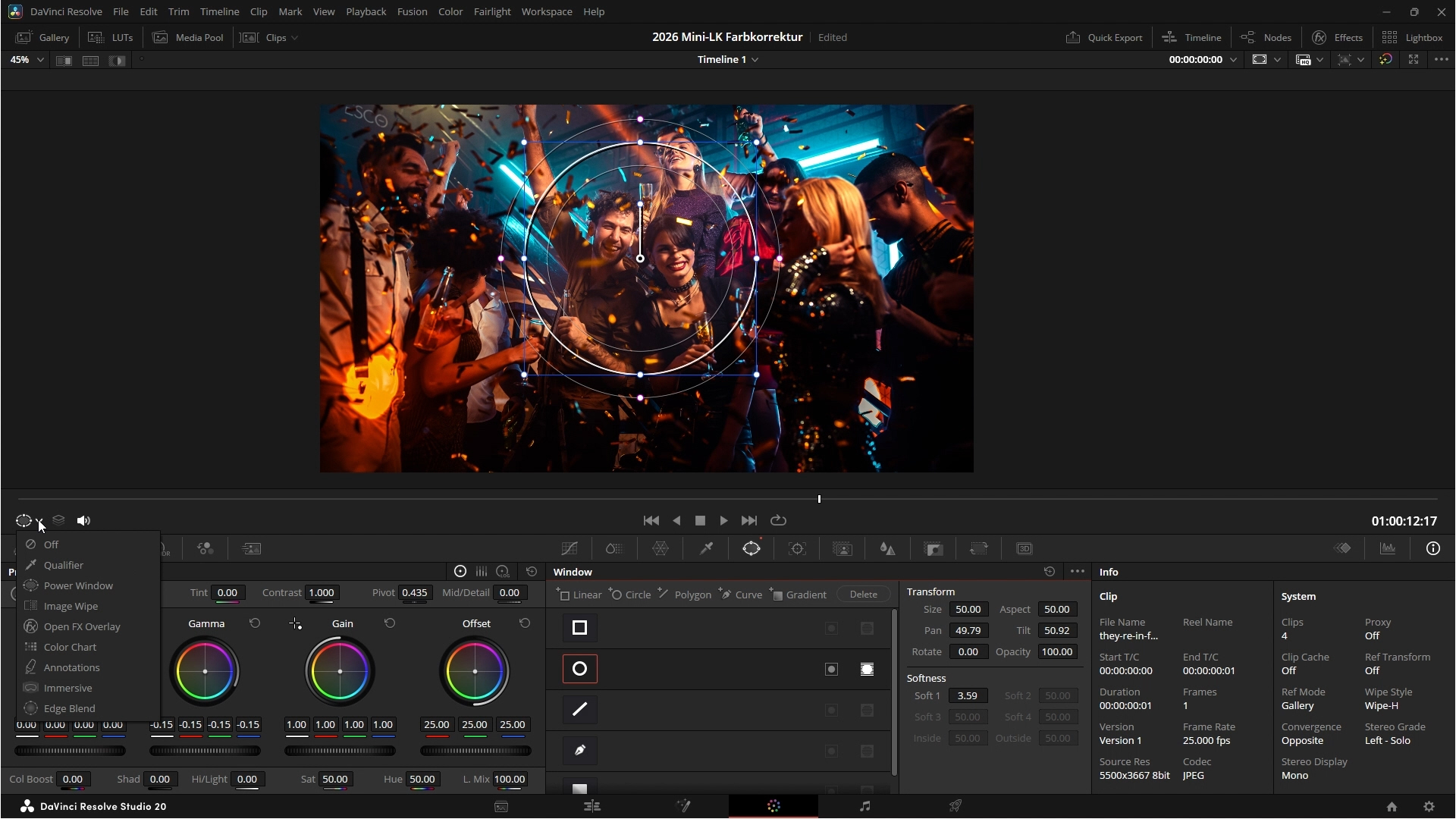The height and width of the screenshot is (819, 1456).
Task: Open the Tracker palette
Action: click(797, 548)
